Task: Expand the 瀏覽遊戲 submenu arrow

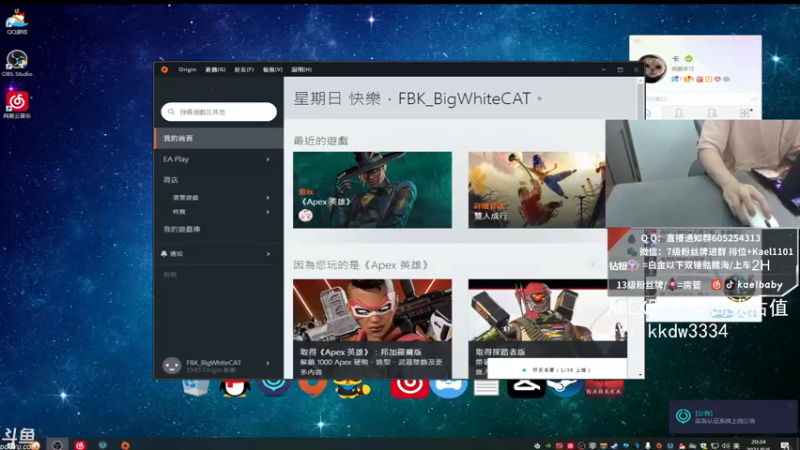Action: [268, 197]
